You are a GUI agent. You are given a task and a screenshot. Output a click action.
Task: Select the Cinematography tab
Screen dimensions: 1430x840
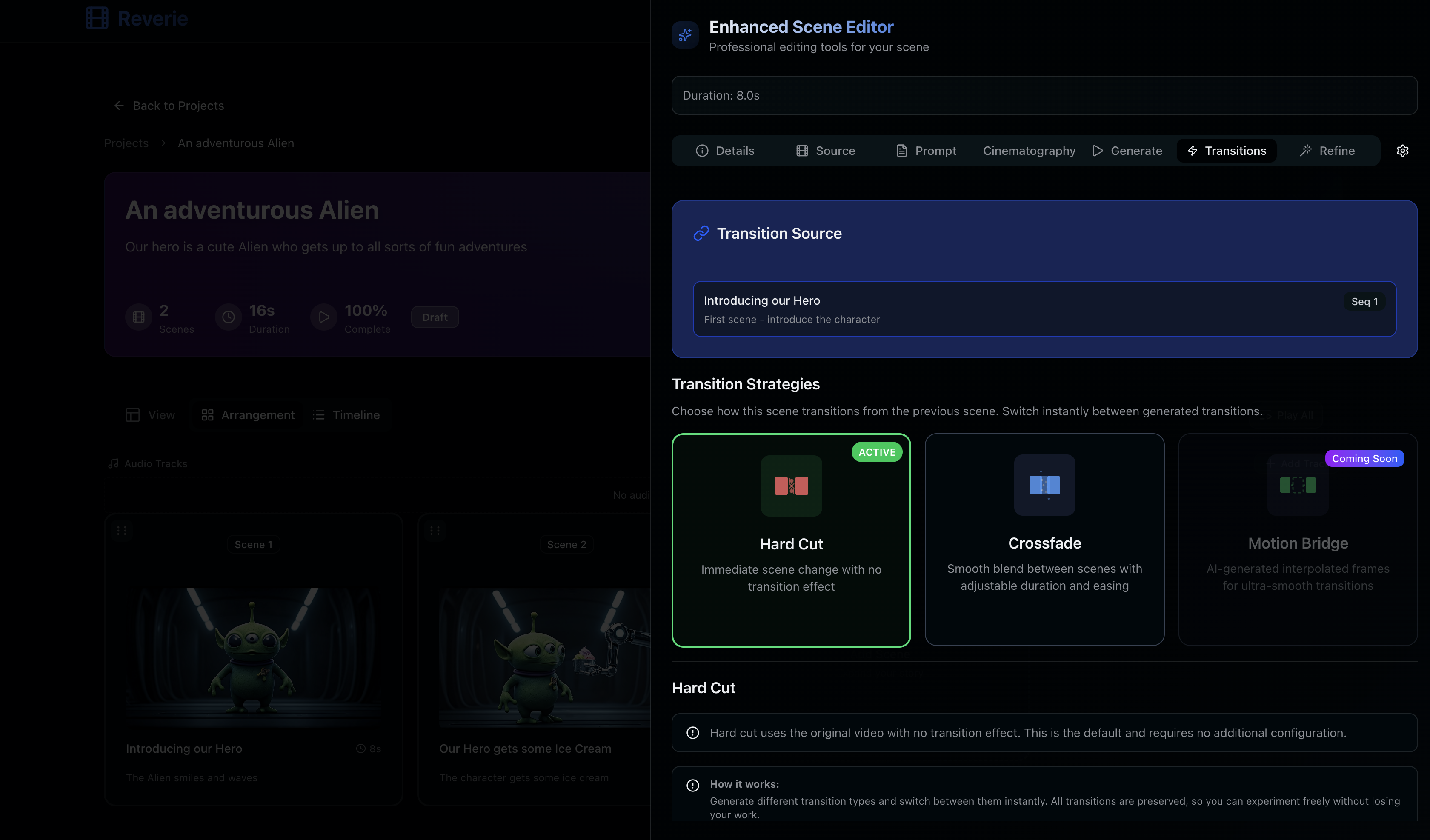tap(1029, 150)
